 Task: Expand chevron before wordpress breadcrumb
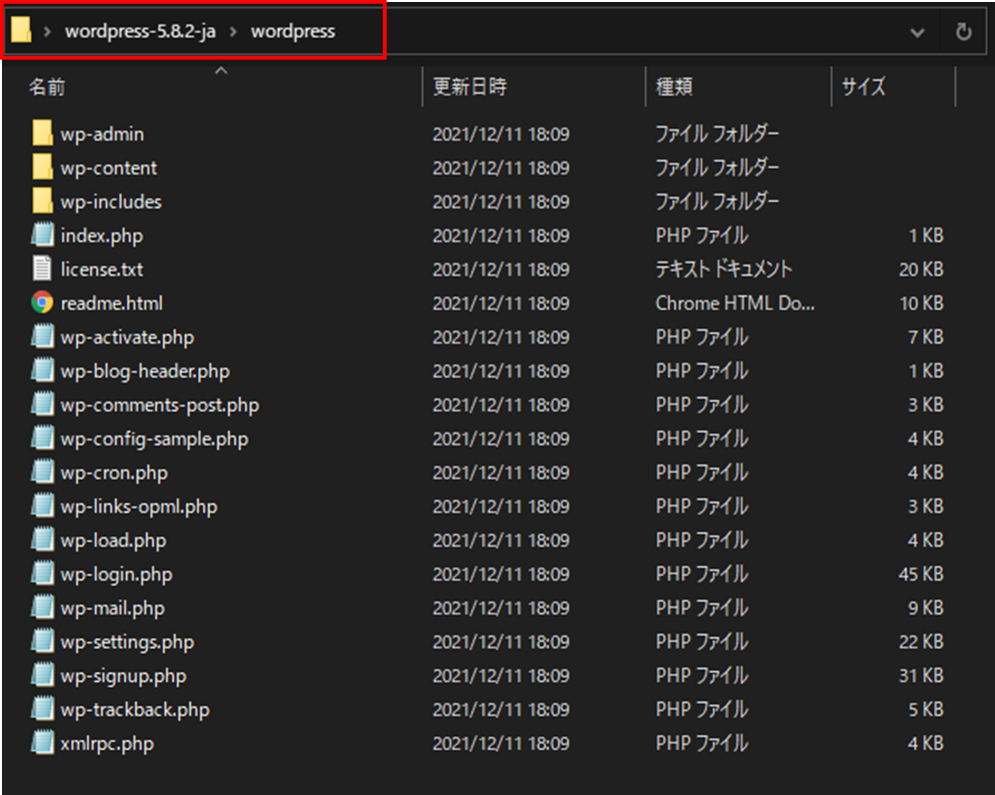pos(233,32)
